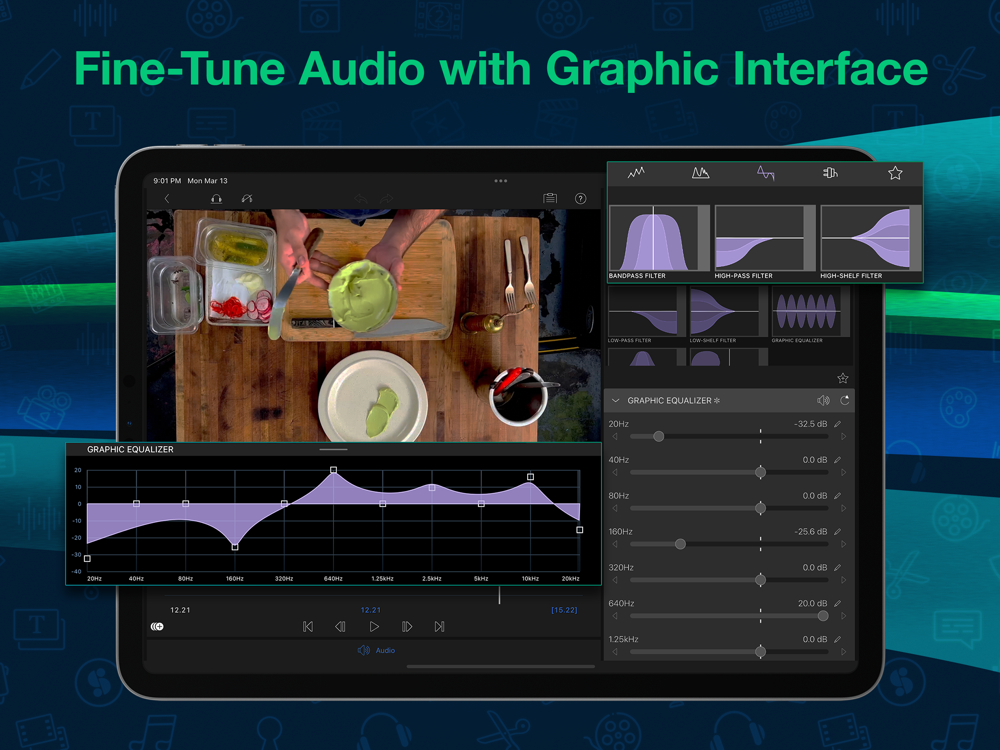Screen dimensions: 1000x750
Task: Undo the last edit
Action: click(361, 198)
